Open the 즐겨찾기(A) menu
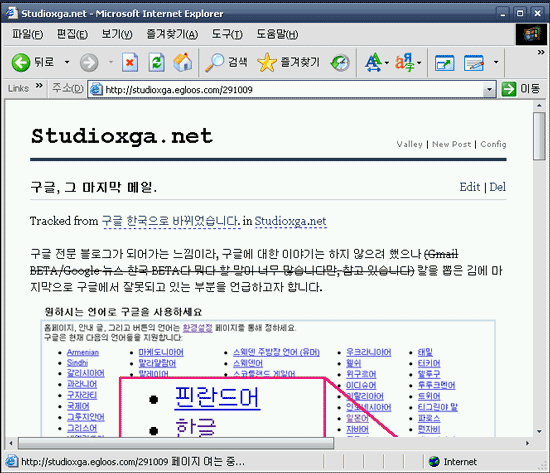Viewport: 550px width, 473px height. click(172, 34)
